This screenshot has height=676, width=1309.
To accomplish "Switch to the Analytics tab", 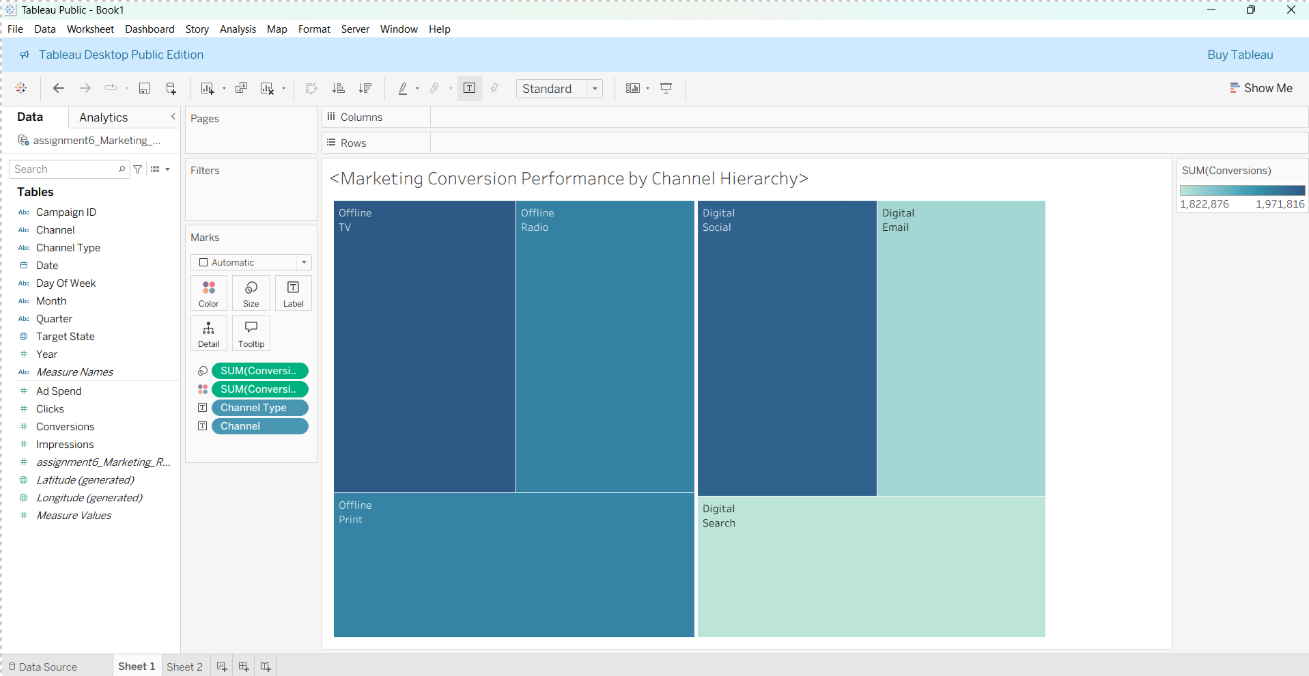I will tap(104, 118).
